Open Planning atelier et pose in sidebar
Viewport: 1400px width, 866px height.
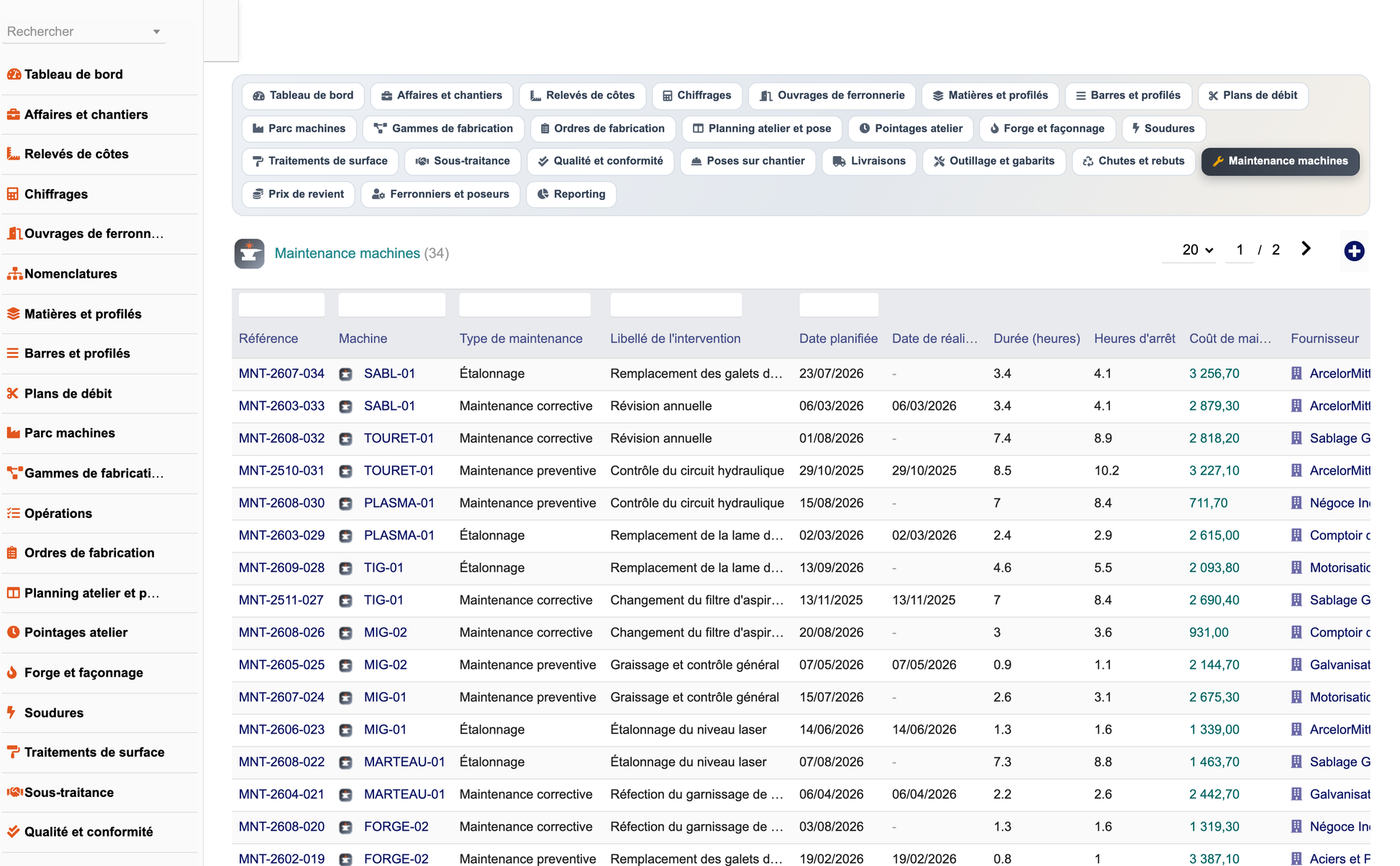100,593
